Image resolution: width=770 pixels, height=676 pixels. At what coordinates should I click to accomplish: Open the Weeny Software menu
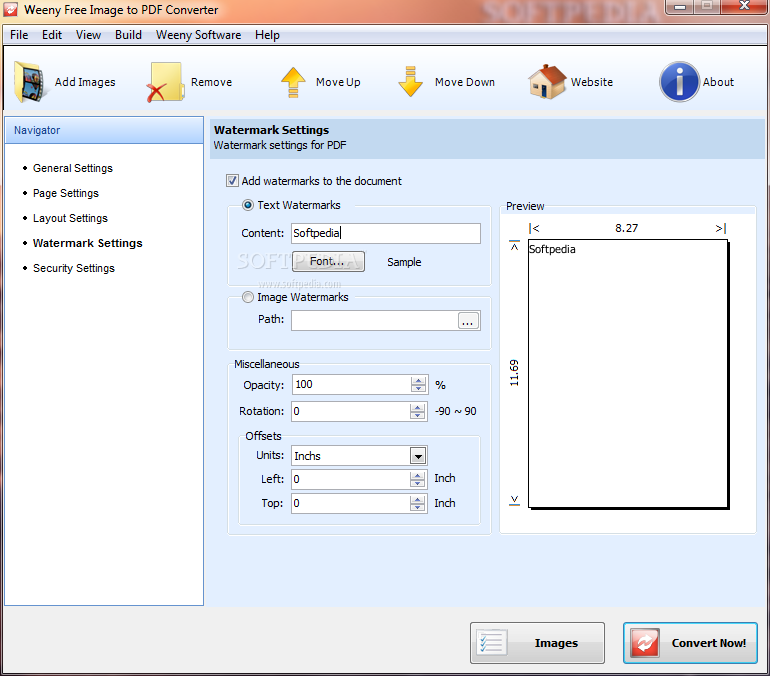(198, 35)
